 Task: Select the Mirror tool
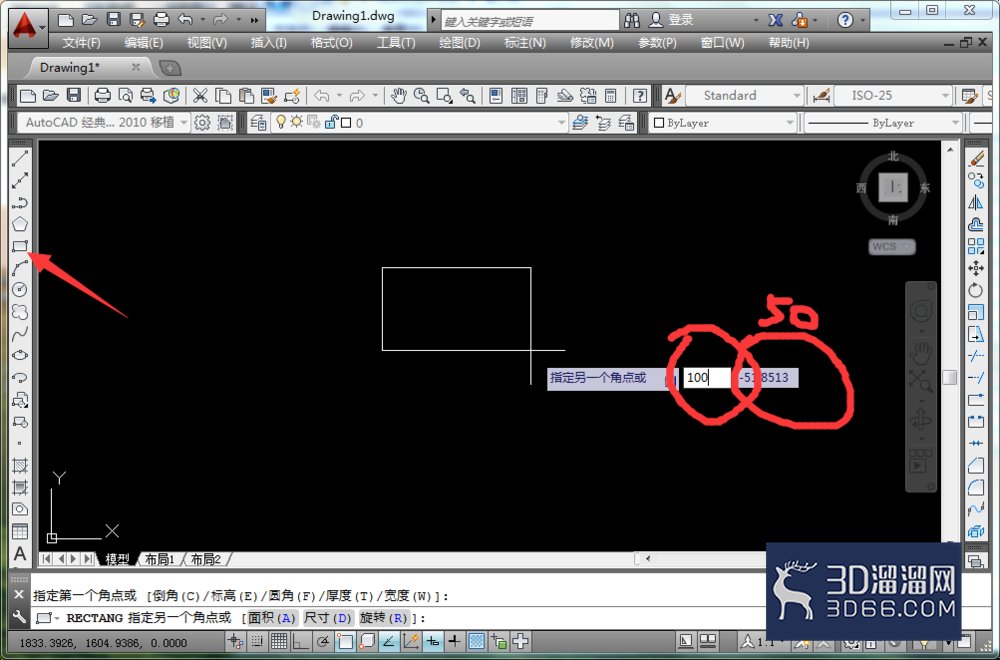pos(976,203)
